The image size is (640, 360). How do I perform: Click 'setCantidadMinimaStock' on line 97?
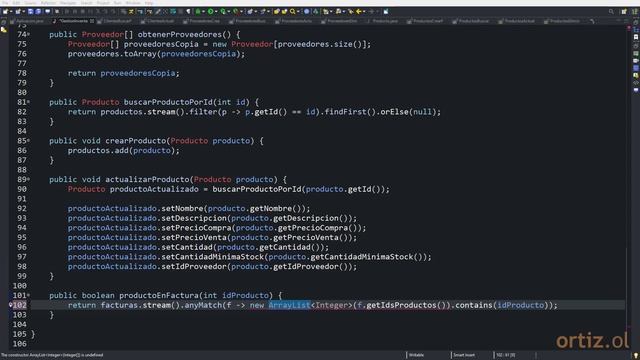[x=213, y=257]
